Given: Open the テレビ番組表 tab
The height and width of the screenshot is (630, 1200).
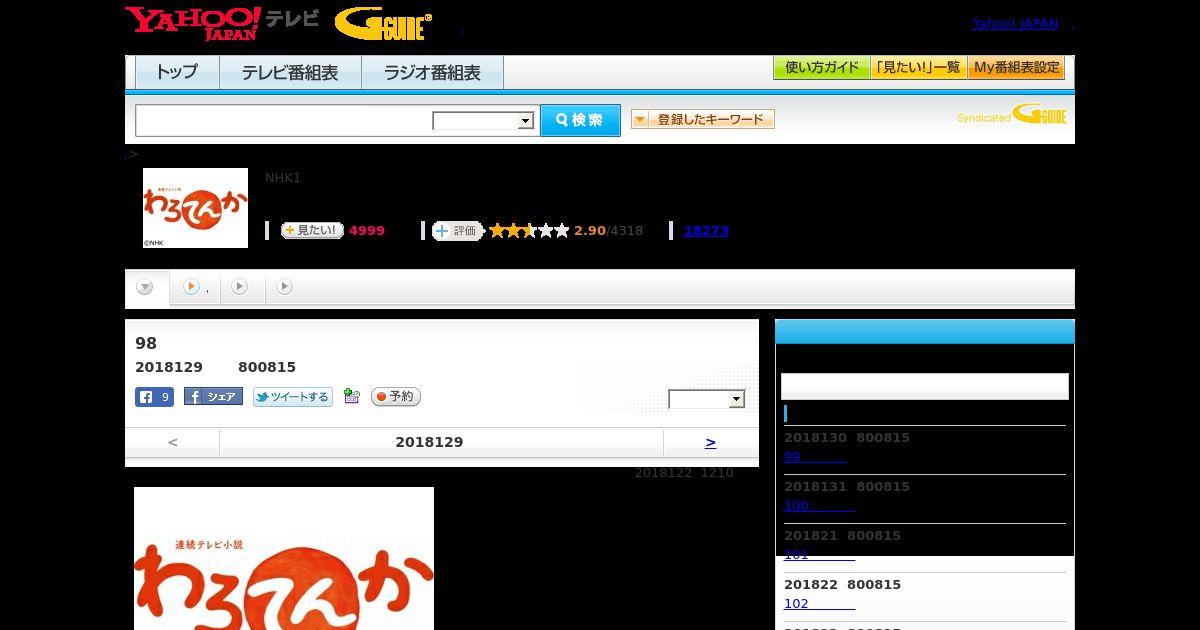Looking at the screenshot, I should (290, 73).
